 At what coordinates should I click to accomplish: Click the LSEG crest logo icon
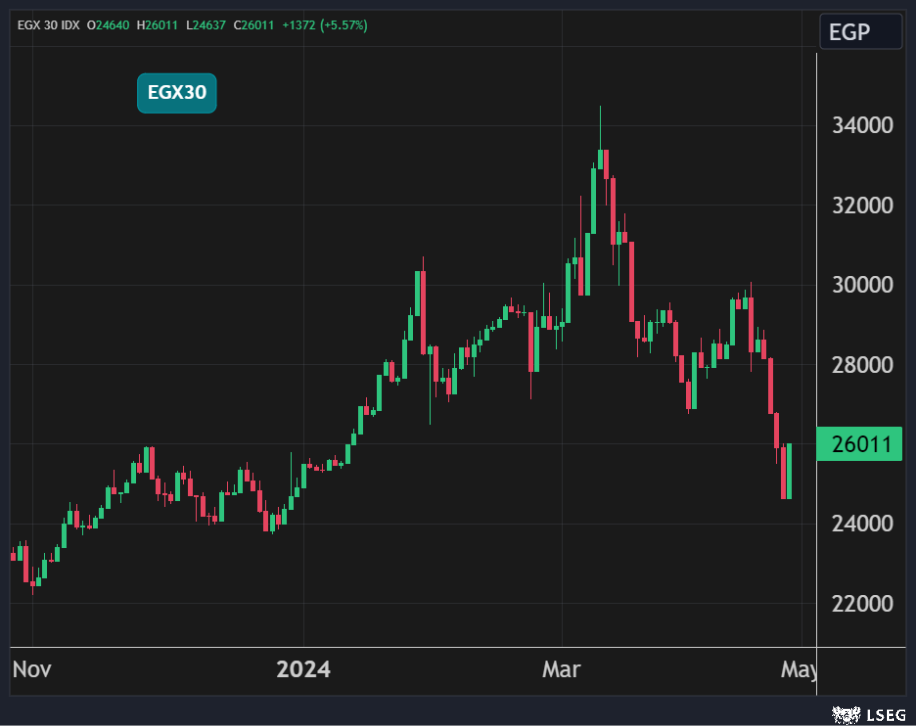point(846,714)
